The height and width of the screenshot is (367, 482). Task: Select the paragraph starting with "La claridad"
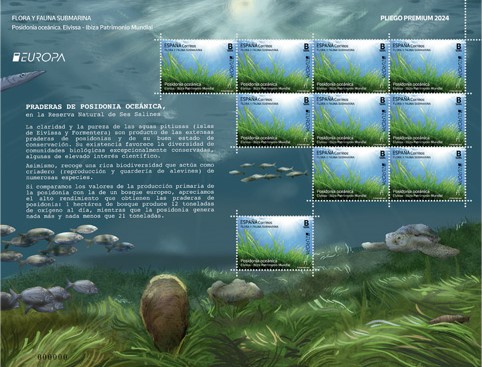click(x=120, y=141)
